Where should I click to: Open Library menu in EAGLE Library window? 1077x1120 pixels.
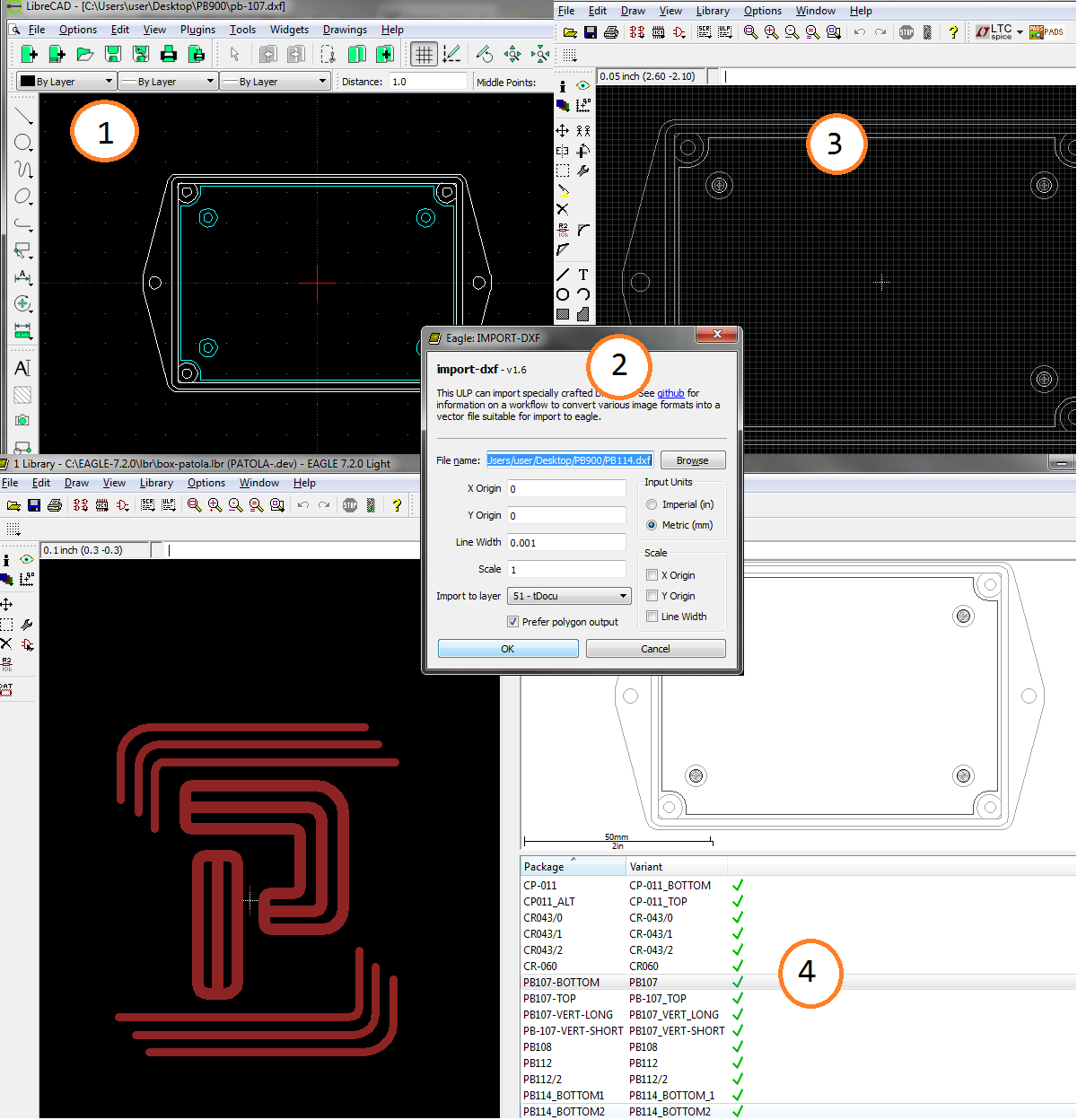point(156,483)
